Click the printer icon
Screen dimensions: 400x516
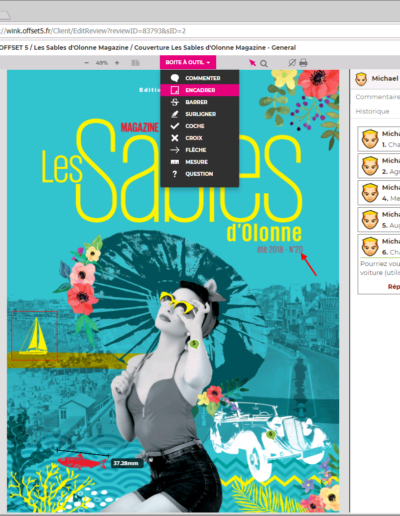[x=303, y=63]
